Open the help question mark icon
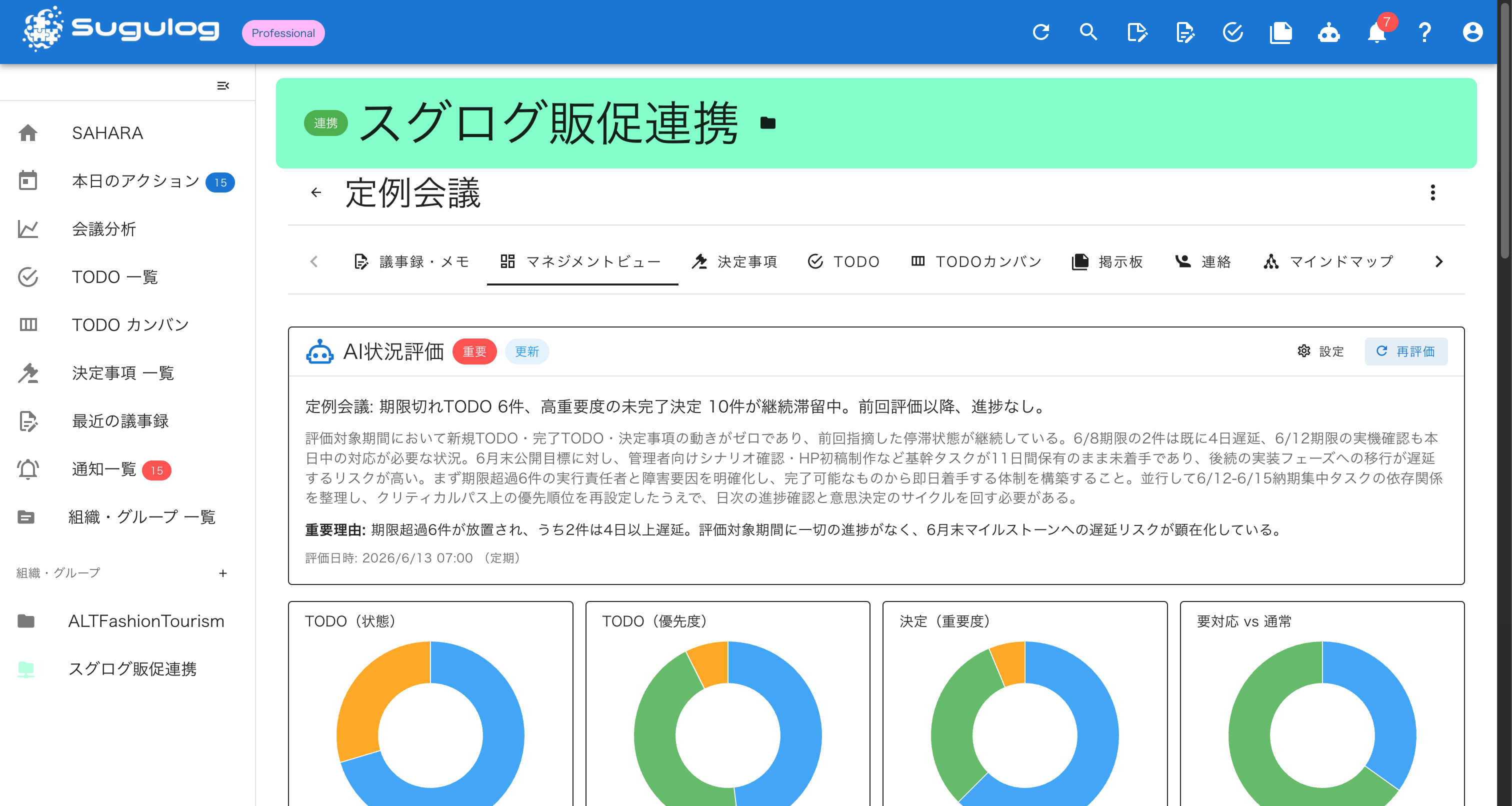Viewport: 1512px width, 806px height. pyautogui.click(x=1424, y=32)
